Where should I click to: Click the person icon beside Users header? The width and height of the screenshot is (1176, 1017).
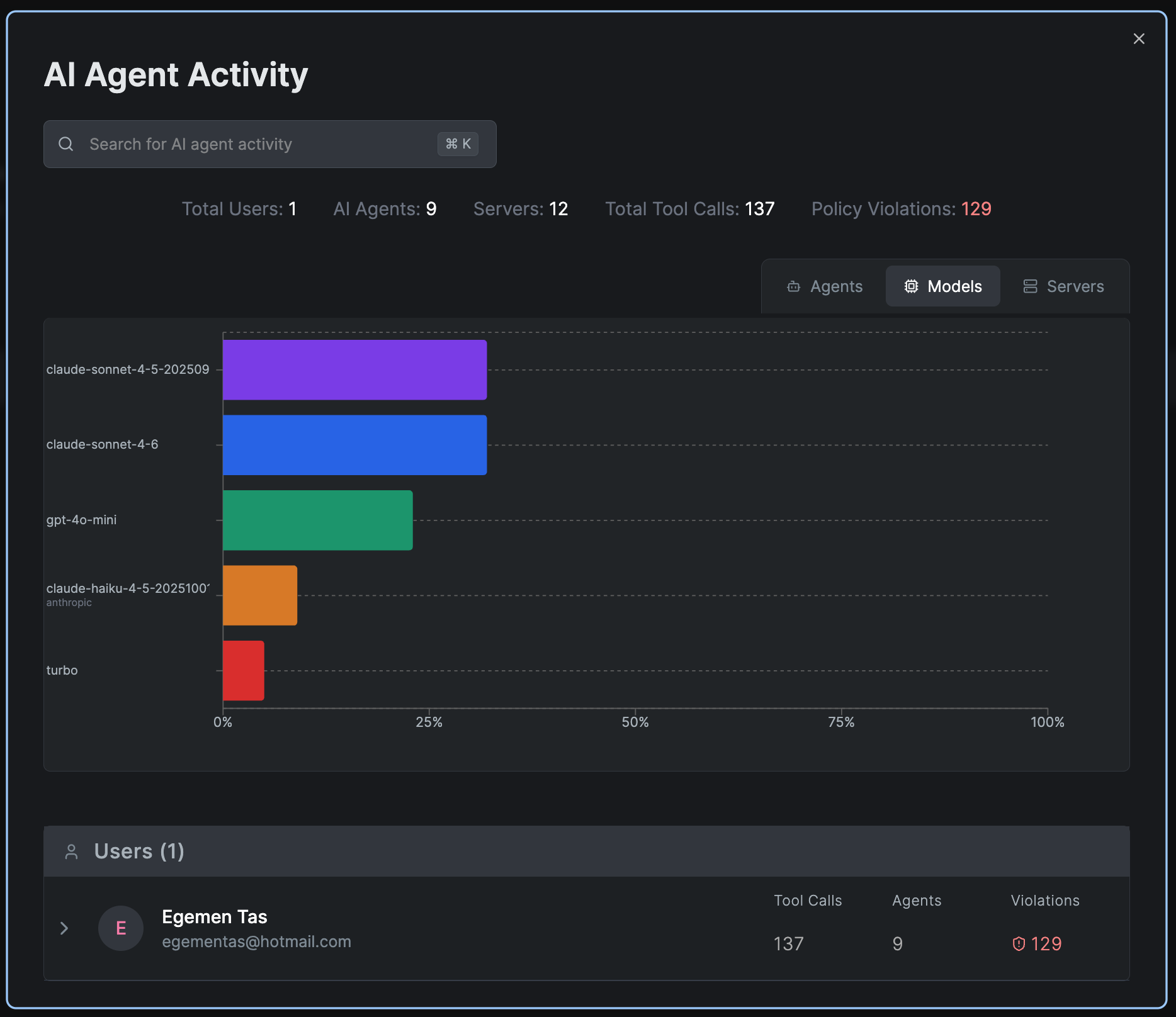(x=72, y=851)
